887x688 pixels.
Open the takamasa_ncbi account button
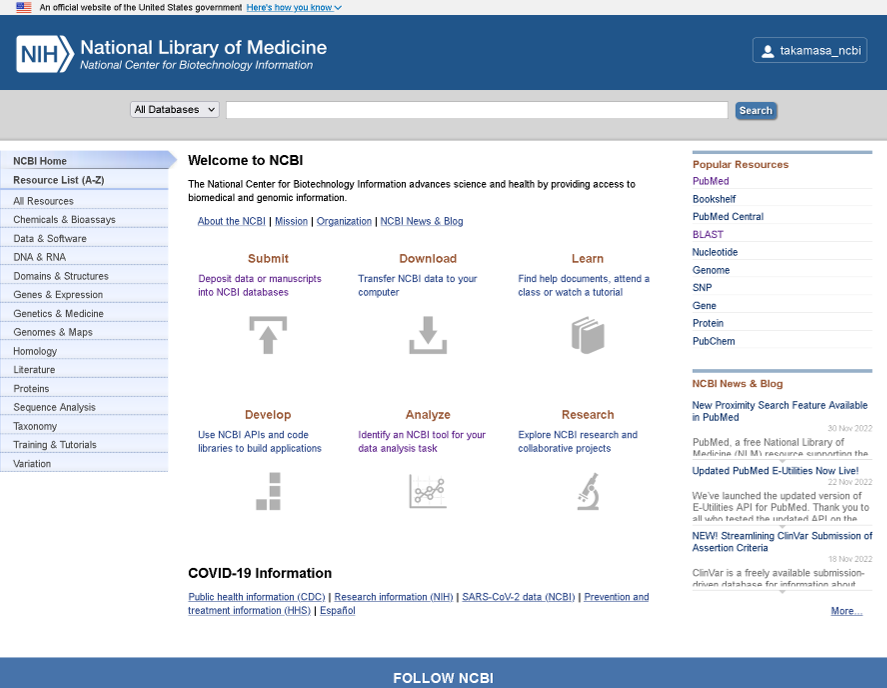810,50
